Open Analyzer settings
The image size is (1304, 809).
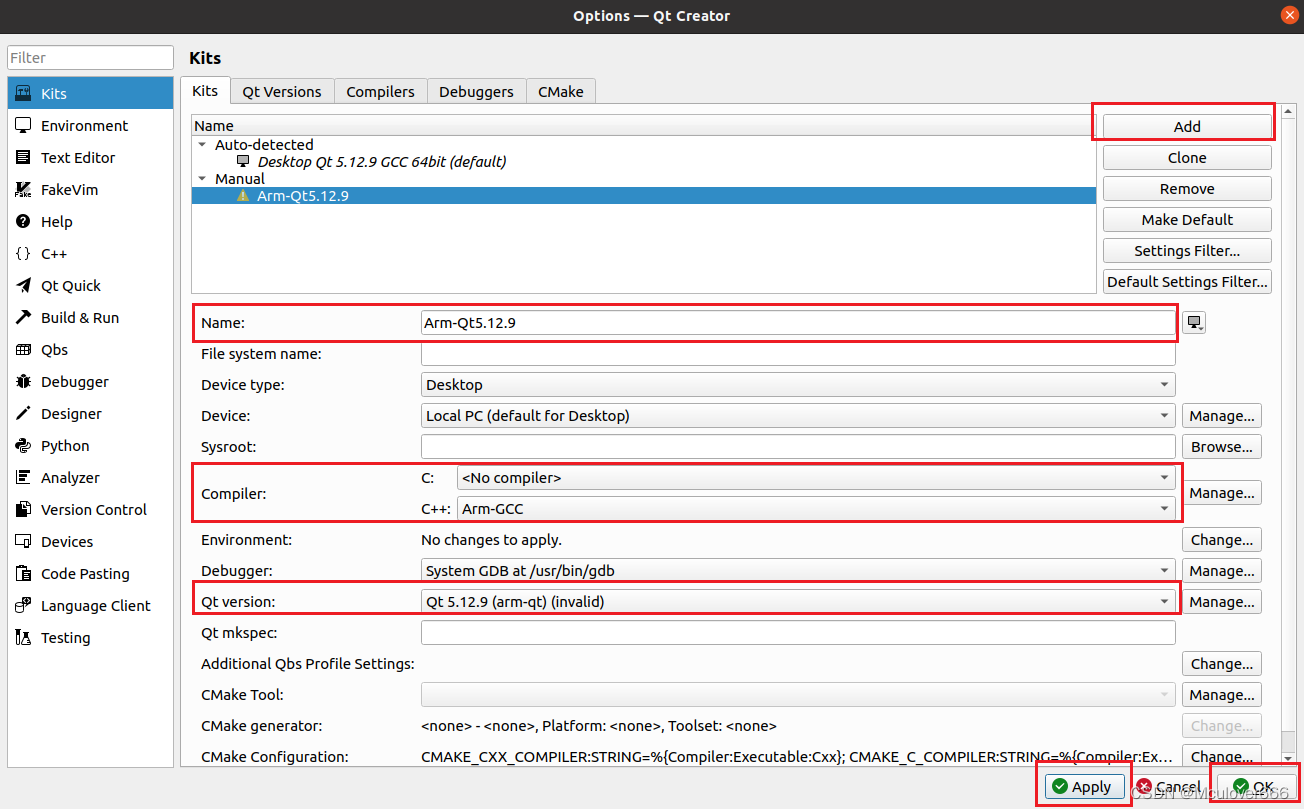tap(90, 477)
